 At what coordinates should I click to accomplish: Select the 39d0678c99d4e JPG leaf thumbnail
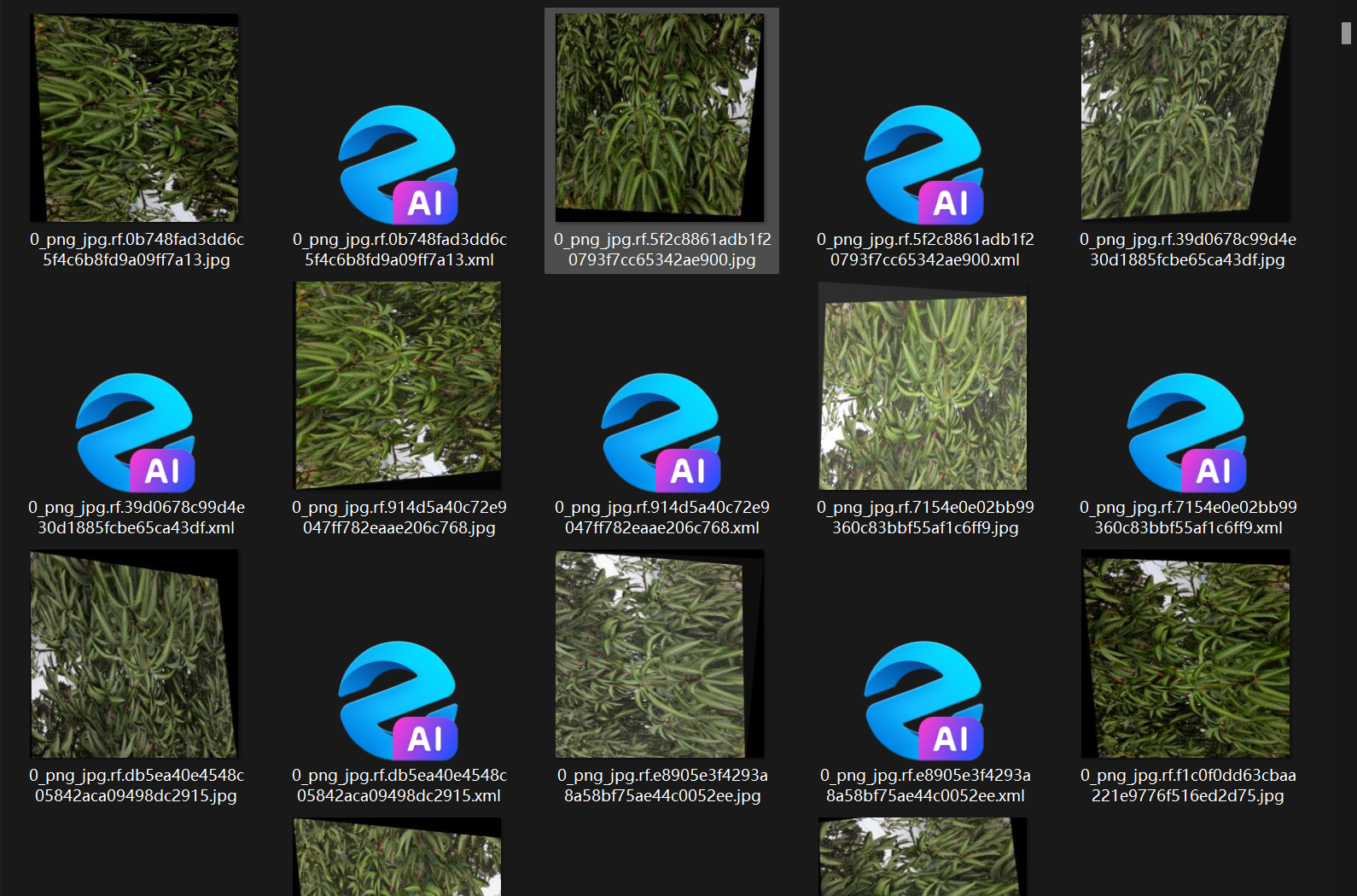coord(1185,118)
